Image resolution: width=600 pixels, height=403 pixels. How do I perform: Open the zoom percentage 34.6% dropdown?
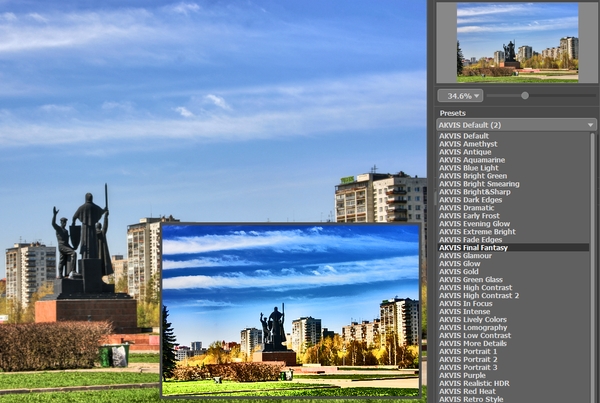pyautogui.click(x=460, y=96)
